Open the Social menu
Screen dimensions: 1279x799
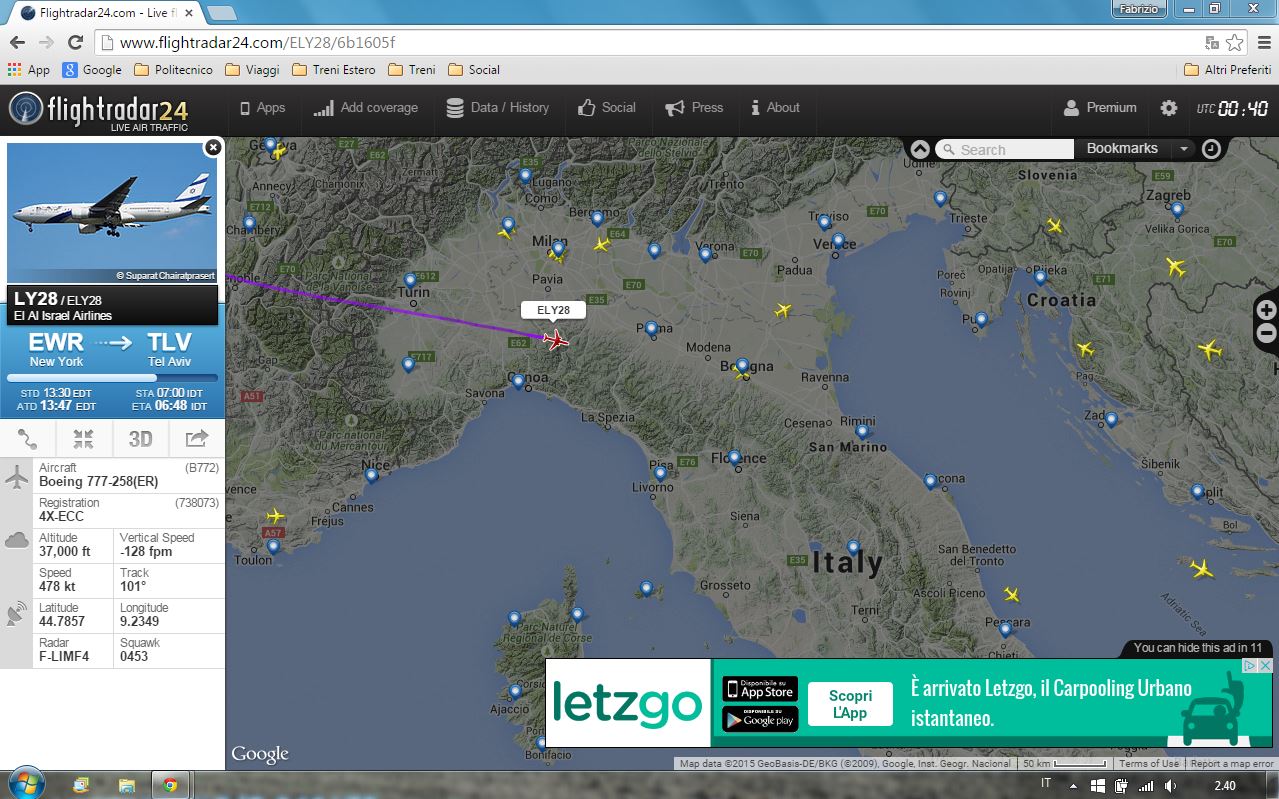(x=606, y=108)
